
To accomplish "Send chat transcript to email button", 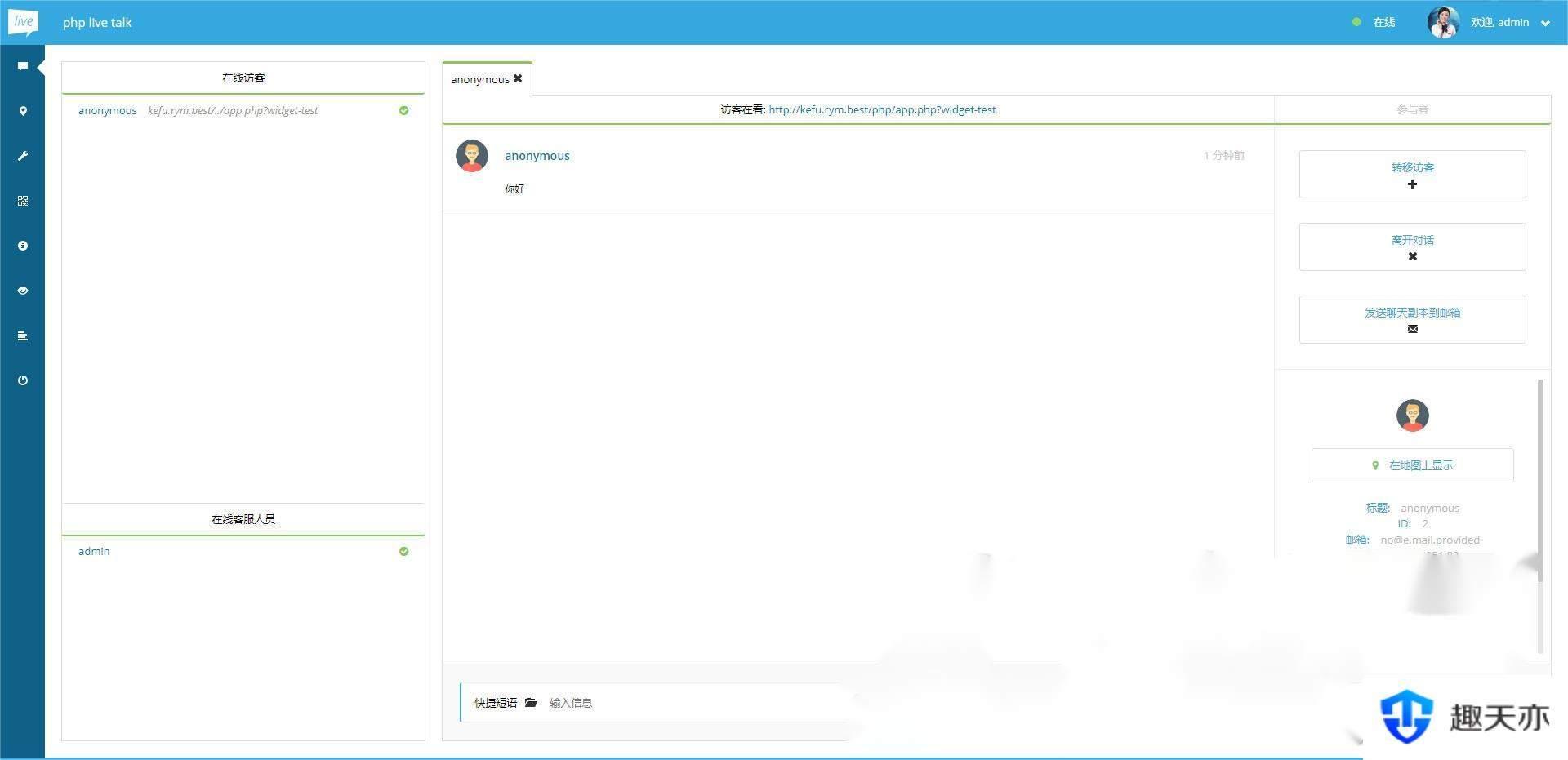I will coord(1412,319).
